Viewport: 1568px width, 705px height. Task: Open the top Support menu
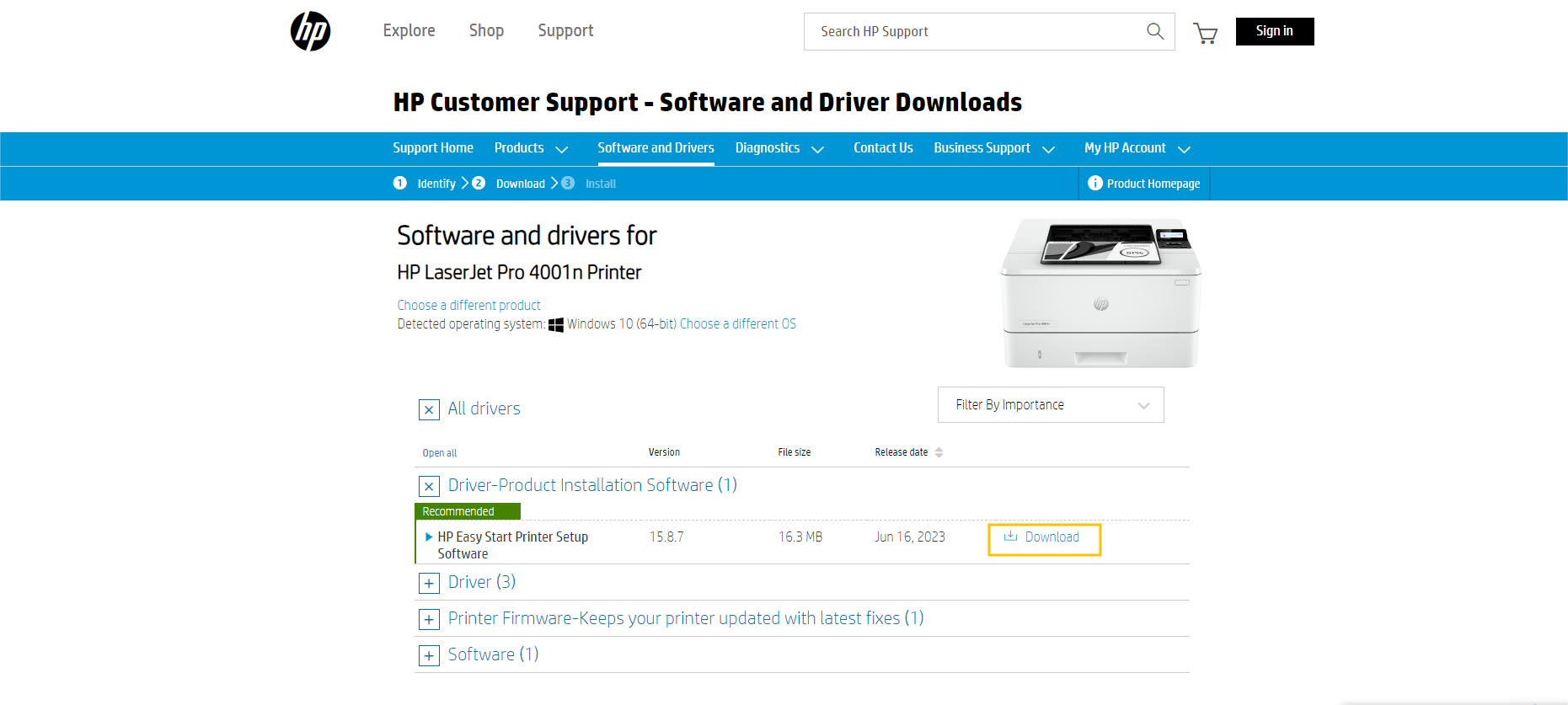coord(565,30)
